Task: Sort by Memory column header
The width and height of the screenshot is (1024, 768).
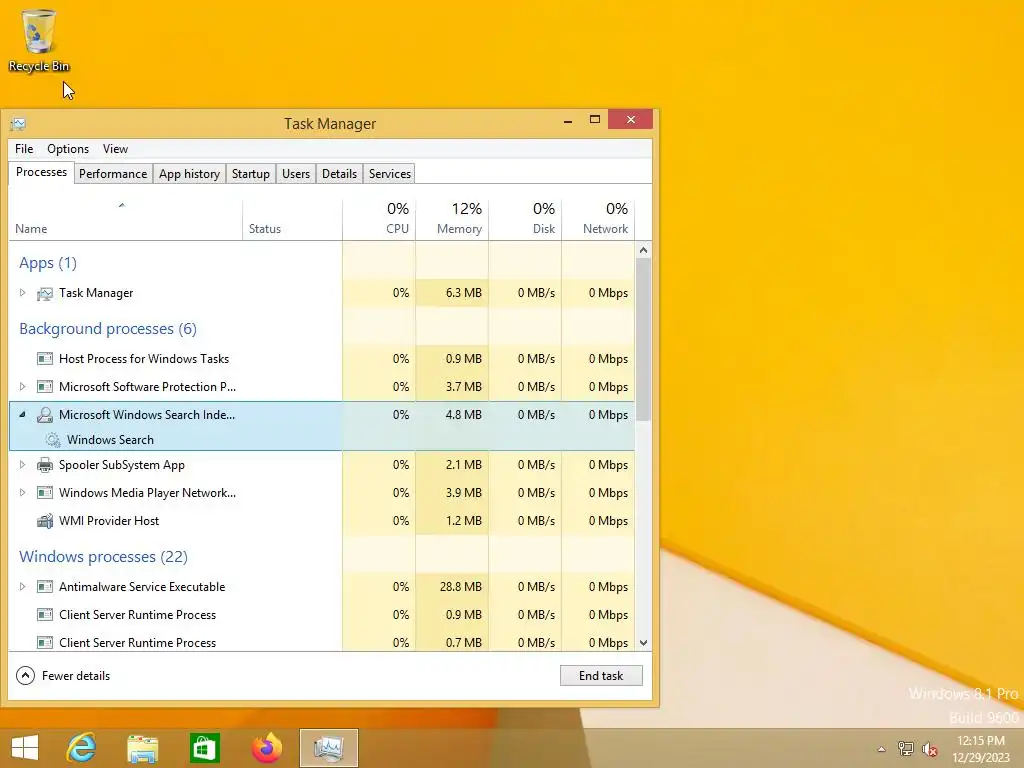Action: click(x=452, y=219)
